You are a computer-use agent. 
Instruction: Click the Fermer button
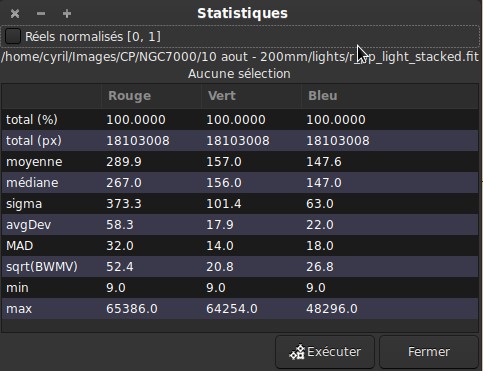pos(429,352)
